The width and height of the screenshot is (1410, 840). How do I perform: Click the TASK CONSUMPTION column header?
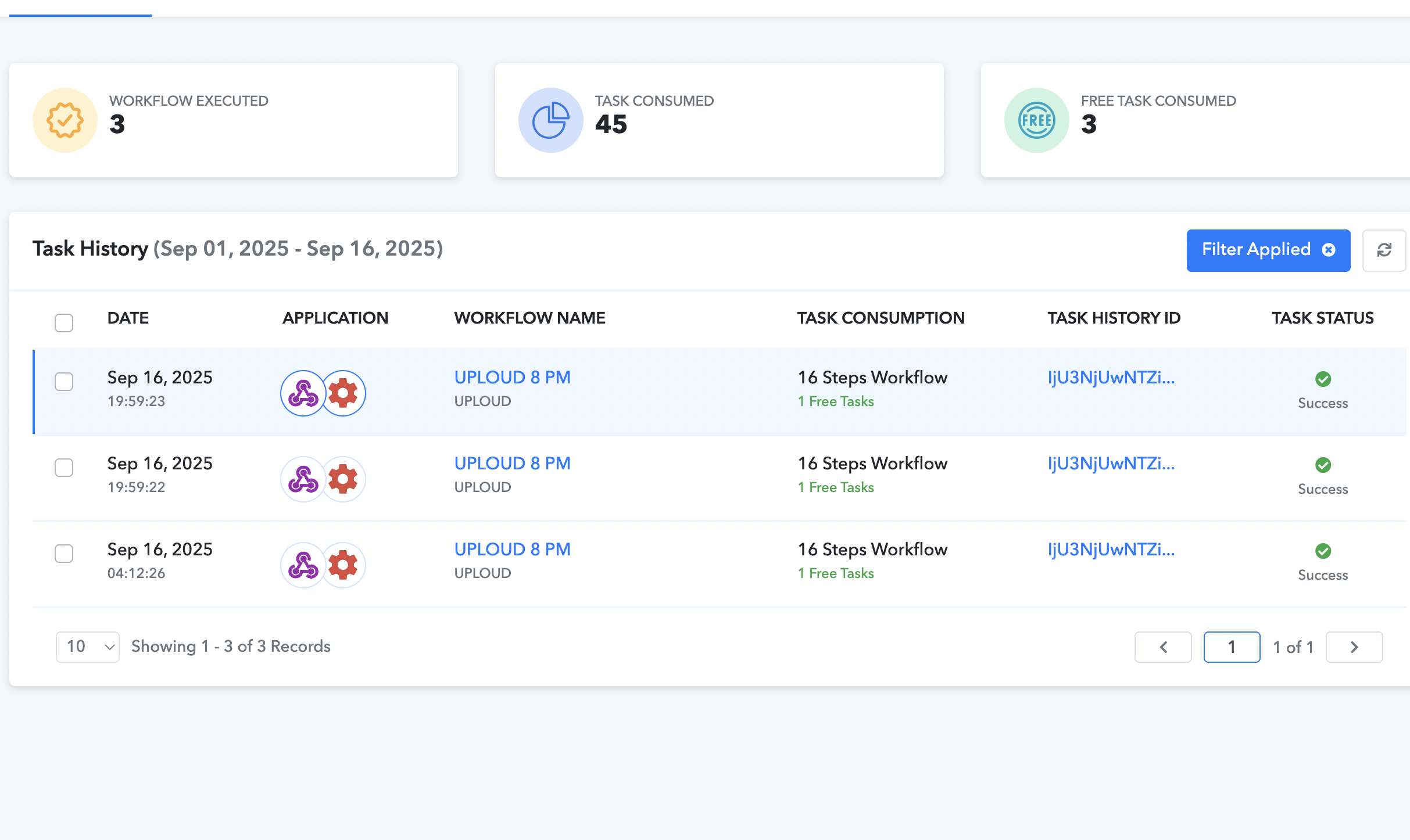(881, 318)
